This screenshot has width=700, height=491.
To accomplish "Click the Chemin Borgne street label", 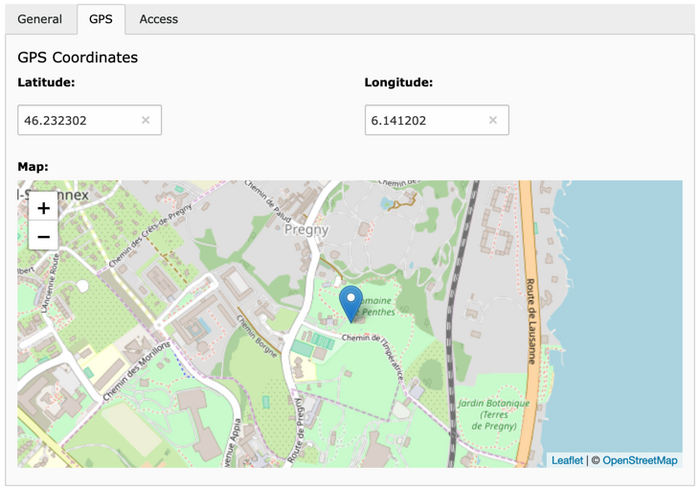I will [x=257, y=337].
